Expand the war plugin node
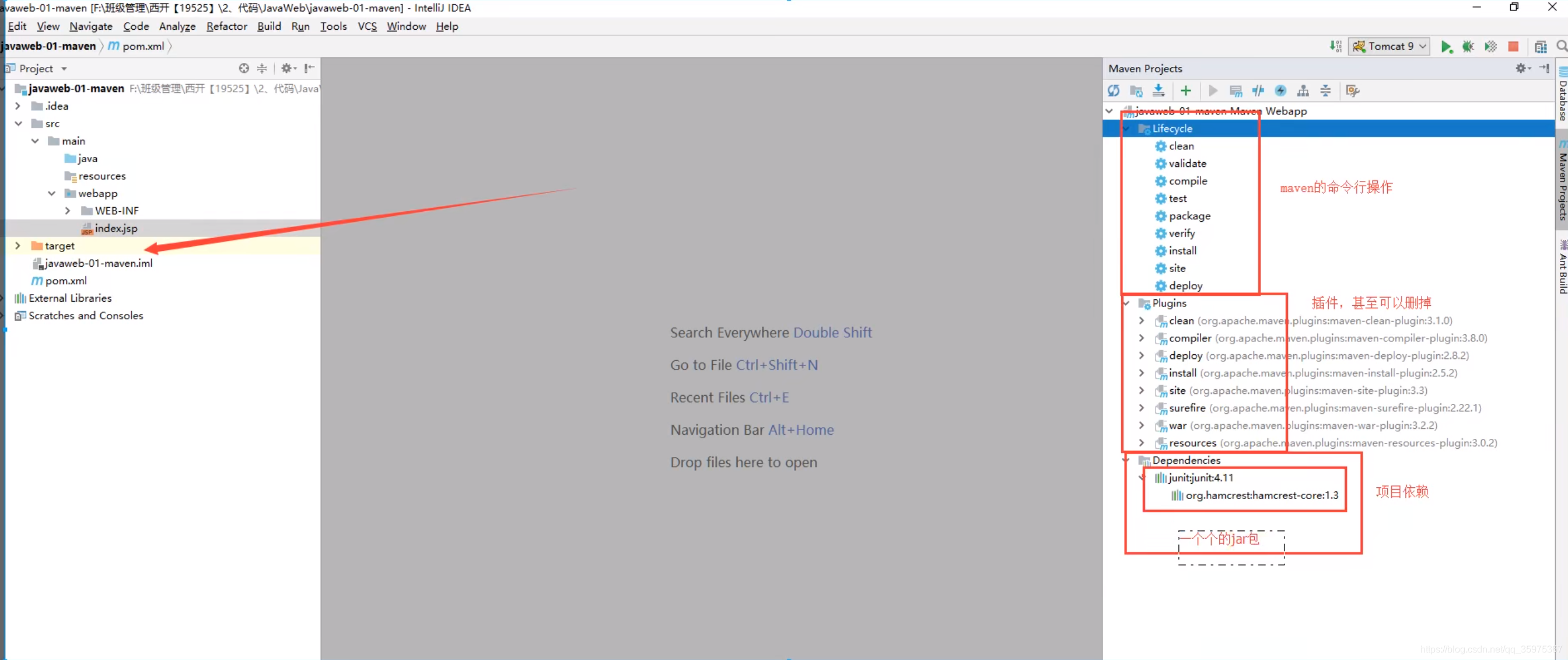Screen dimensions: 1568x660 [x=1142, y=425]
